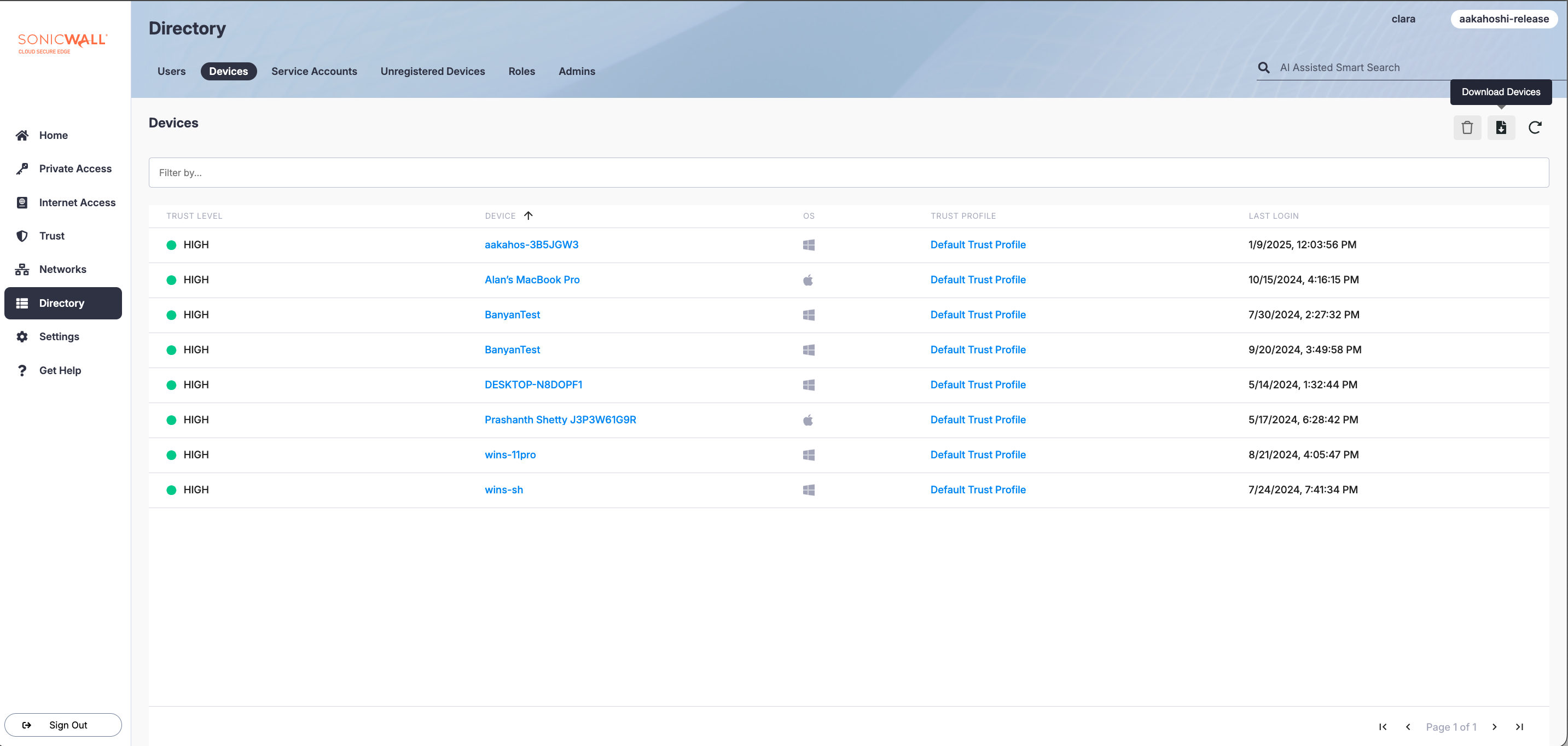
Task: Switch to Unregistered Devices tab
Action: coord(432,71)
